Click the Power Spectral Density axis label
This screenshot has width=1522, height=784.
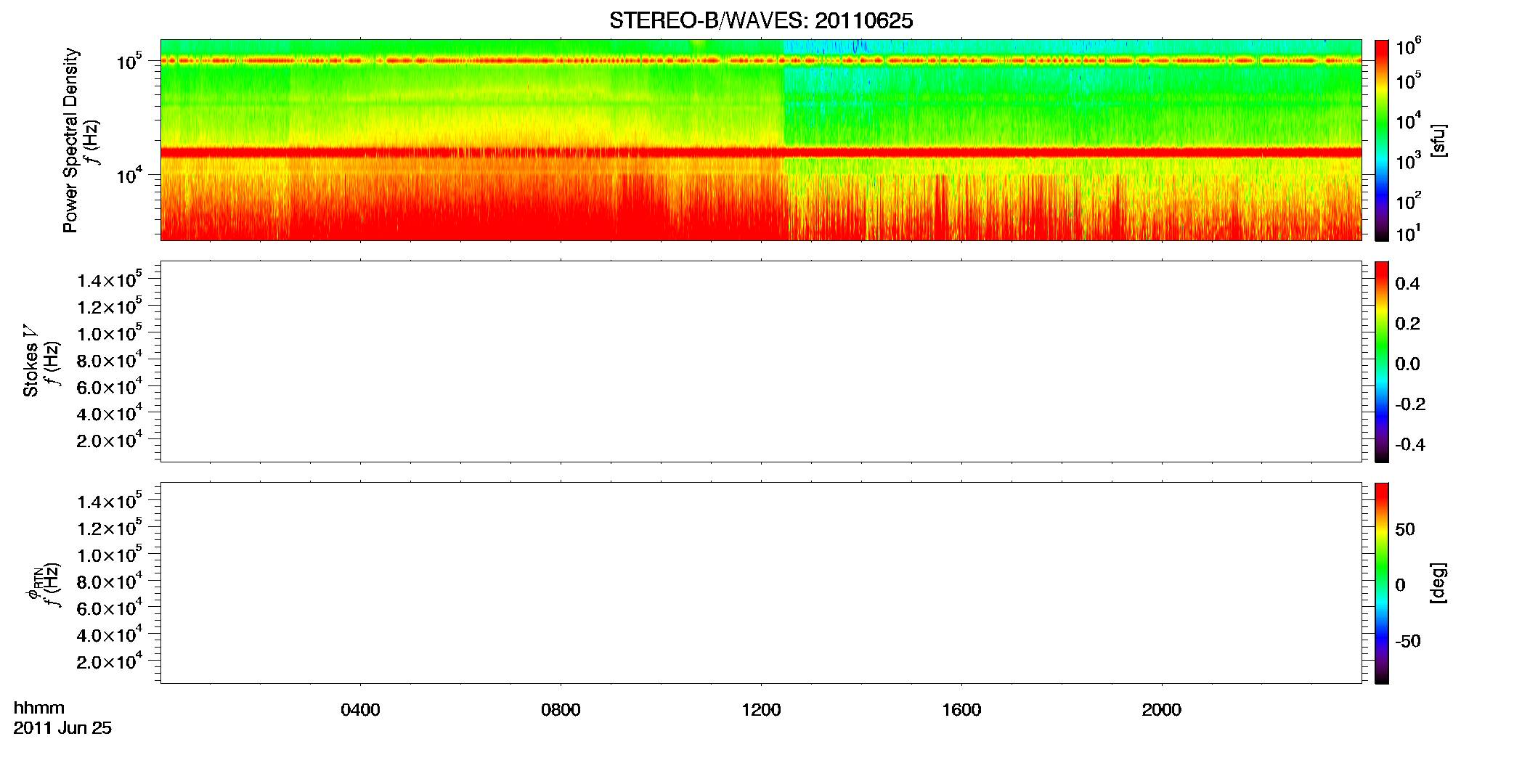coord(70,140)
